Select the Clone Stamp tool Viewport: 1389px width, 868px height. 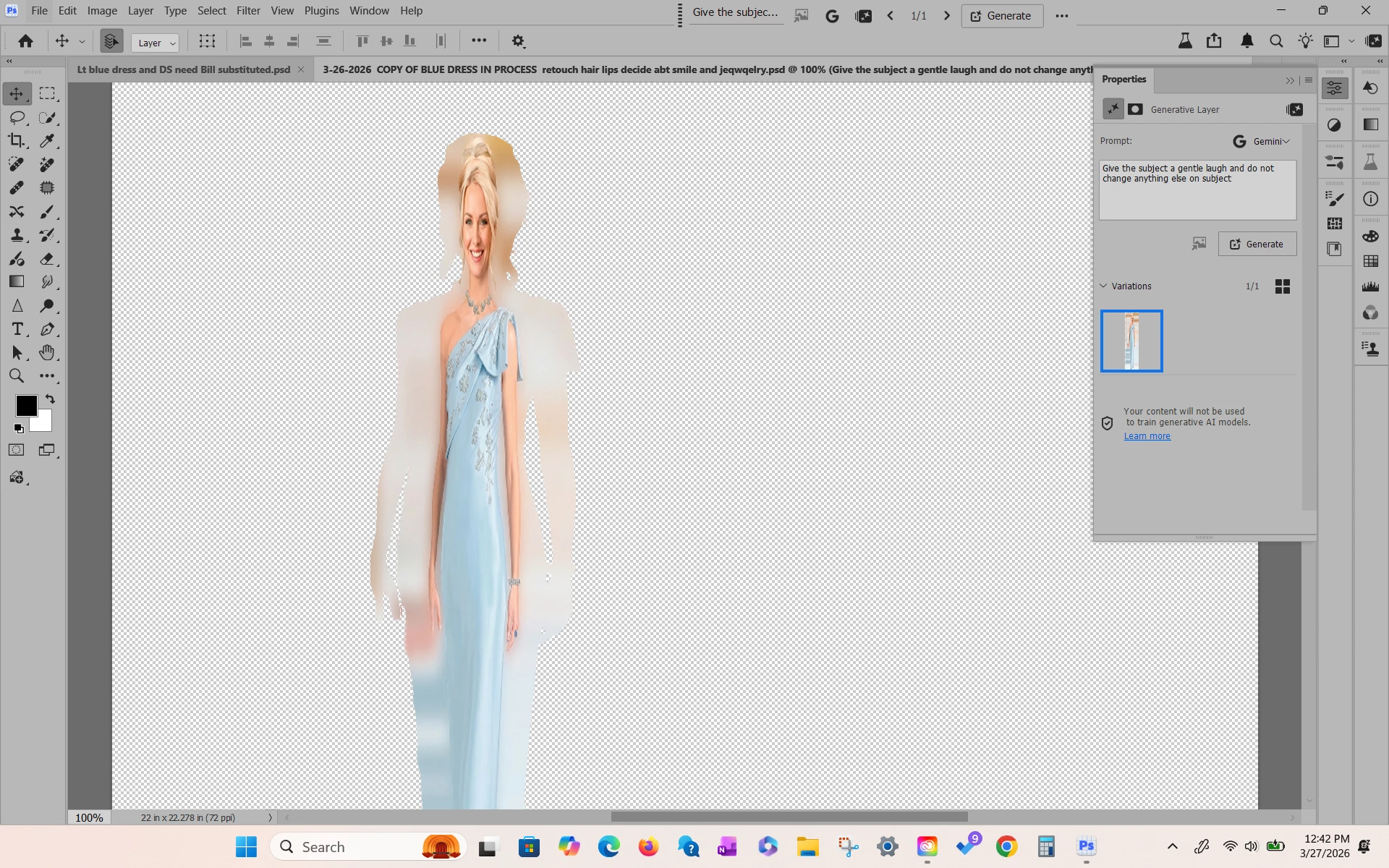17,235
